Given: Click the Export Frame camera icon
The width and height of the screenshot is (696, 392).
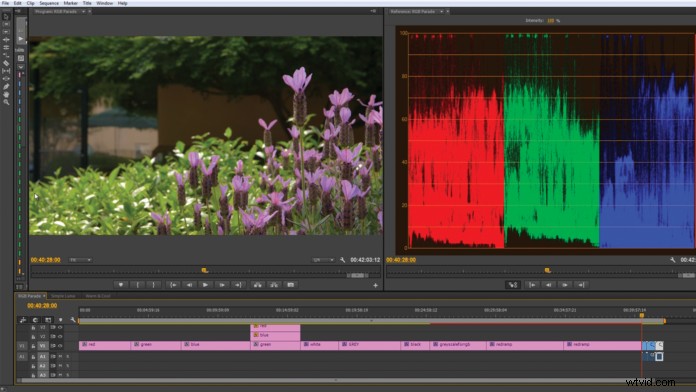Looking at the screenshot, I should (291, 285).
